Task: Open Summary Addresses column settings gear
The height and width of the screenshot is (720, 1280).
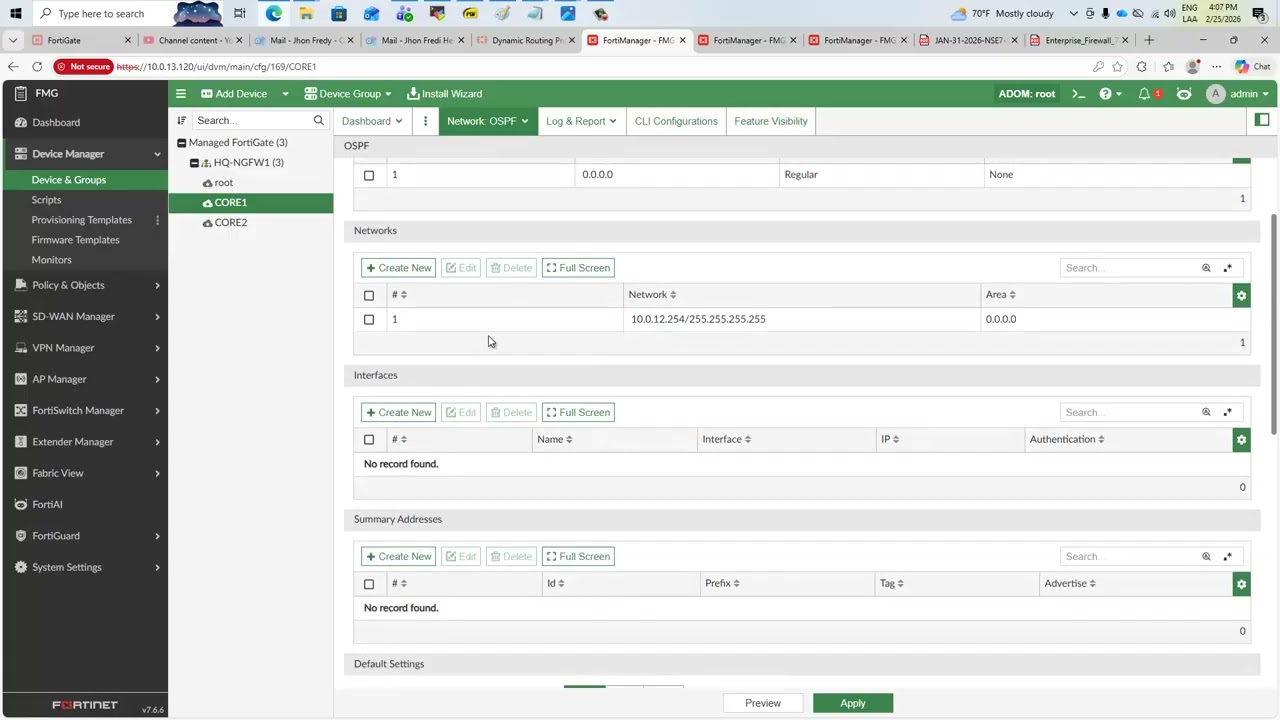Action: [x=1241, y=584]
